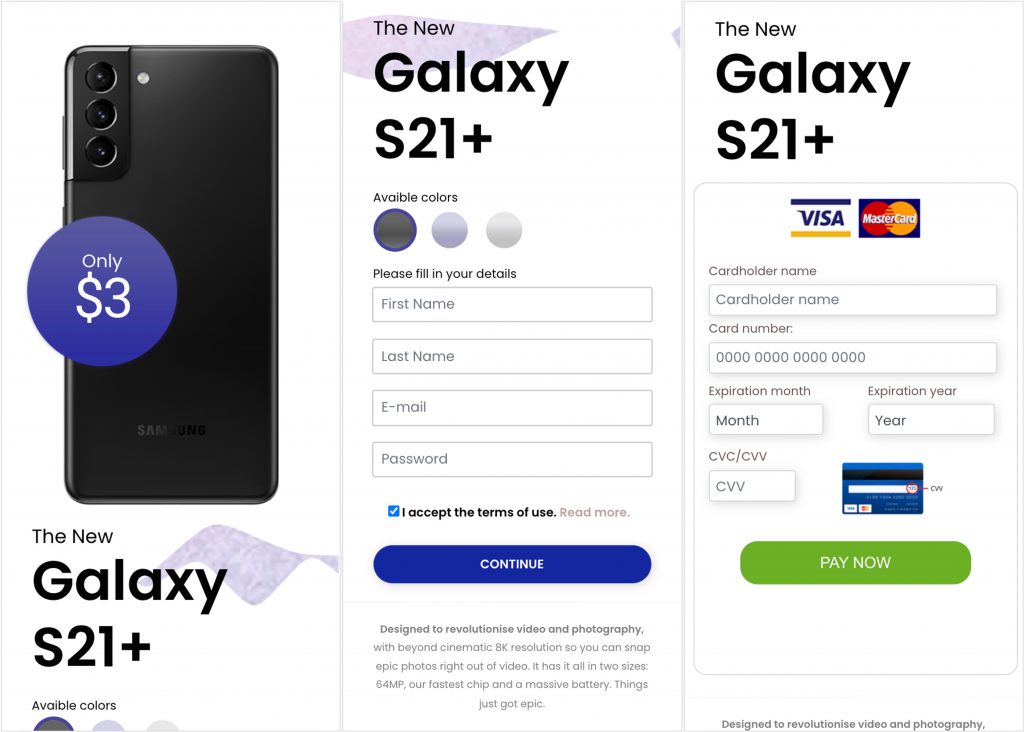The width and height of the screenshot is (1024, 732).
Task: Open the Expiration month dropdown
Action: tap(765, 420)
